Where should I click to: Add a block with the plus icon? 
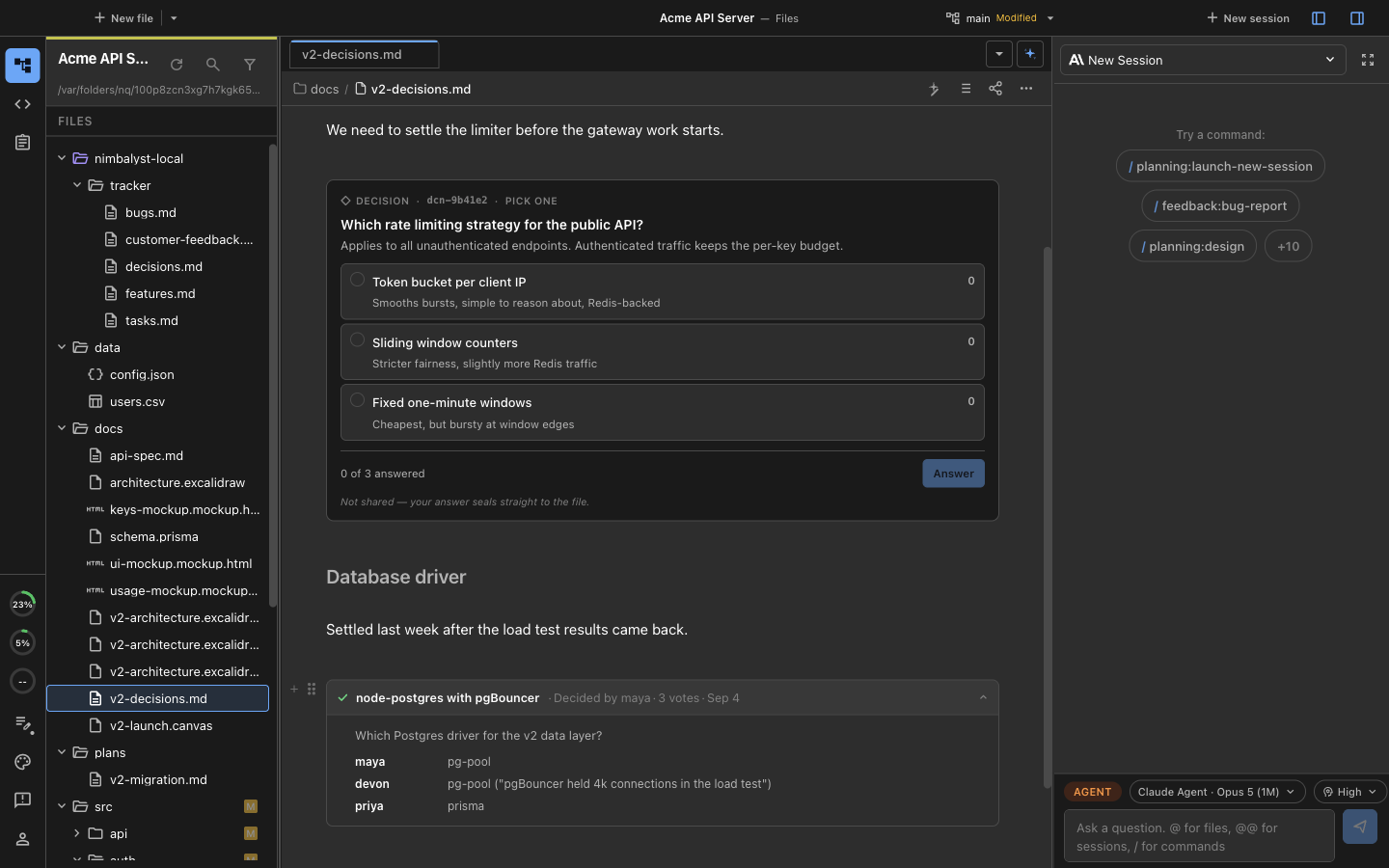click(x=294, y=689)
